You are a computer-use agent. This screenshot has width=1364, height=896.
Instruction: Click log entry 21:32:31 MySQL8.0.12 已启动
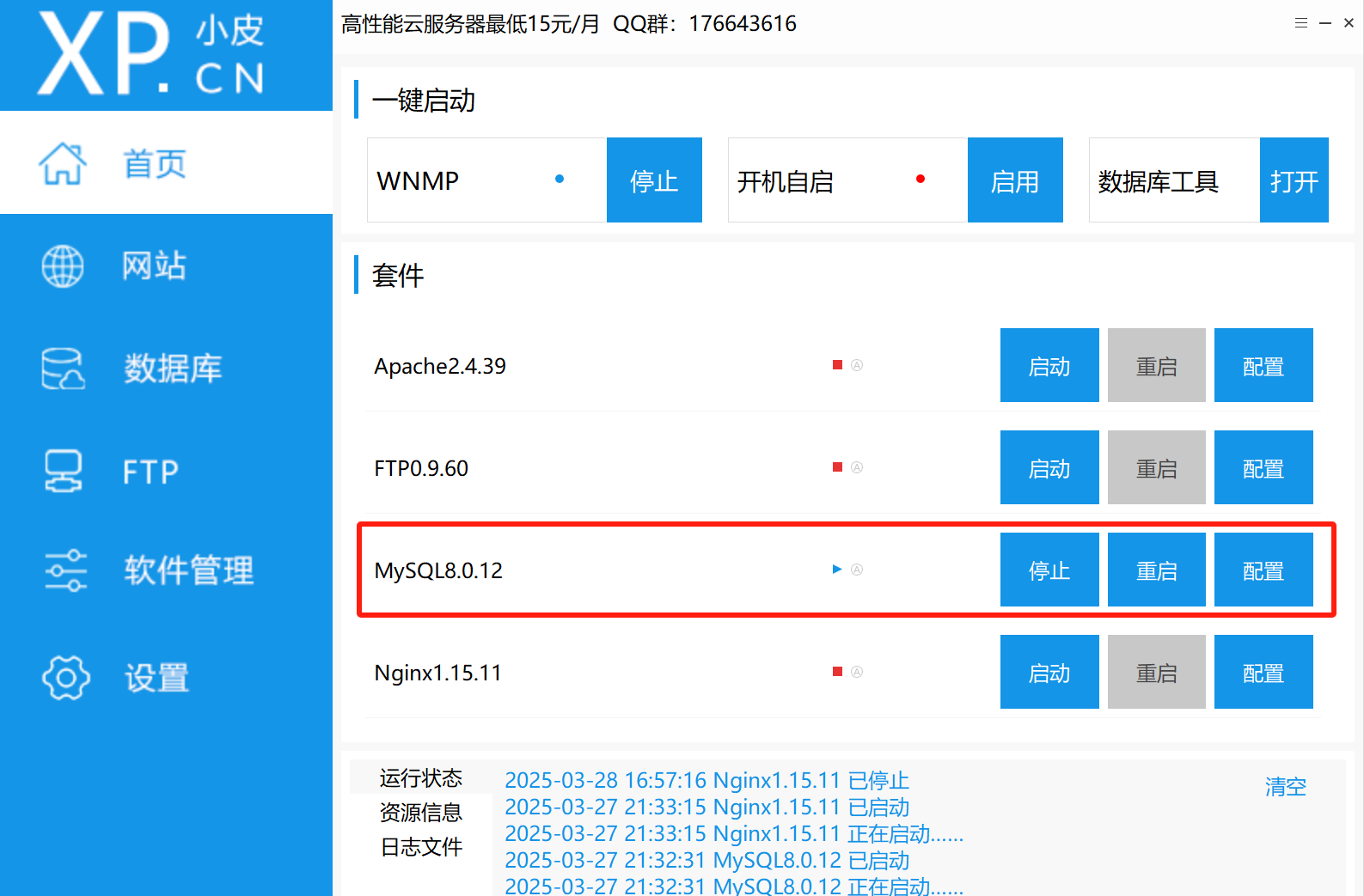pos(706,860)
